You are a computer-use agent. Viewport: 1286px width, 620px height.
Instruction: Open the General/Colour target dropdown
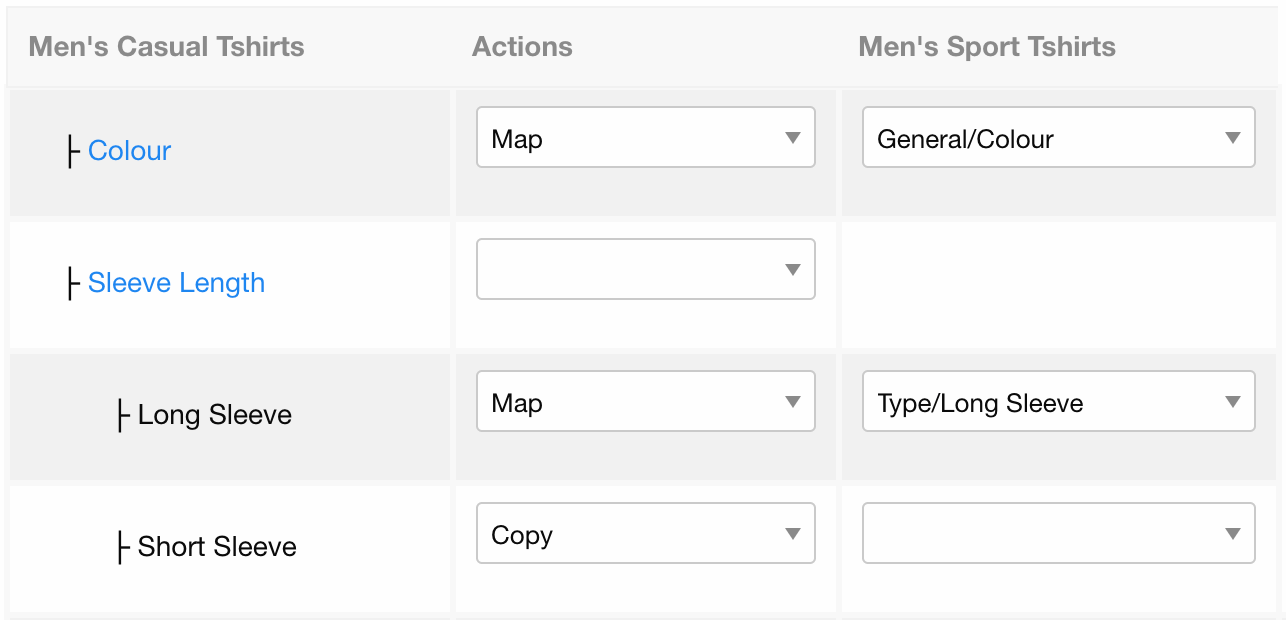click(x=1059, y=137)
